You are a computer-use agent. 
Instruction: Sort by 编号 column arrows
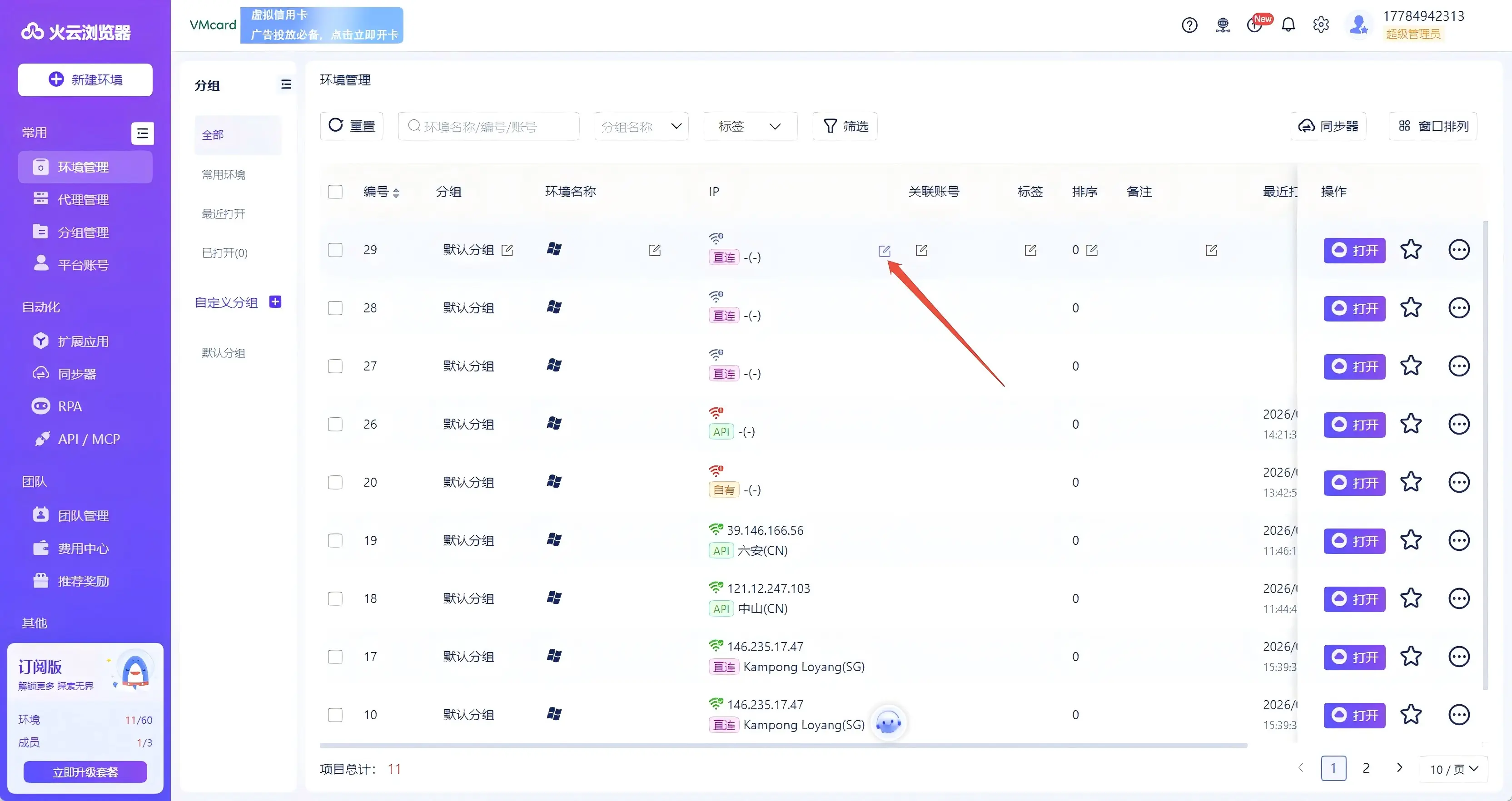pos(396,193)
